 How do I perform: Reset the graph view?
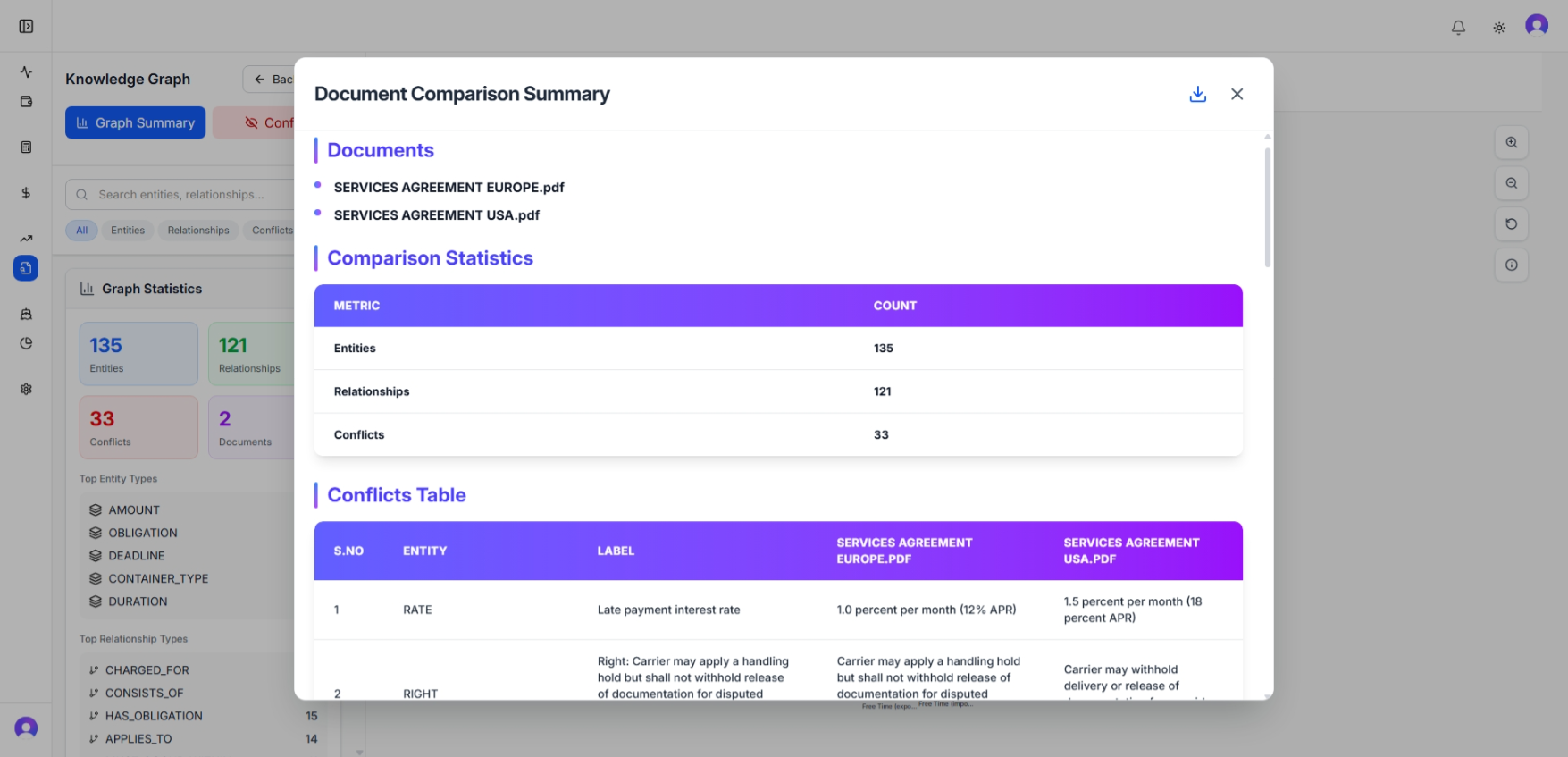[1512, 224]
